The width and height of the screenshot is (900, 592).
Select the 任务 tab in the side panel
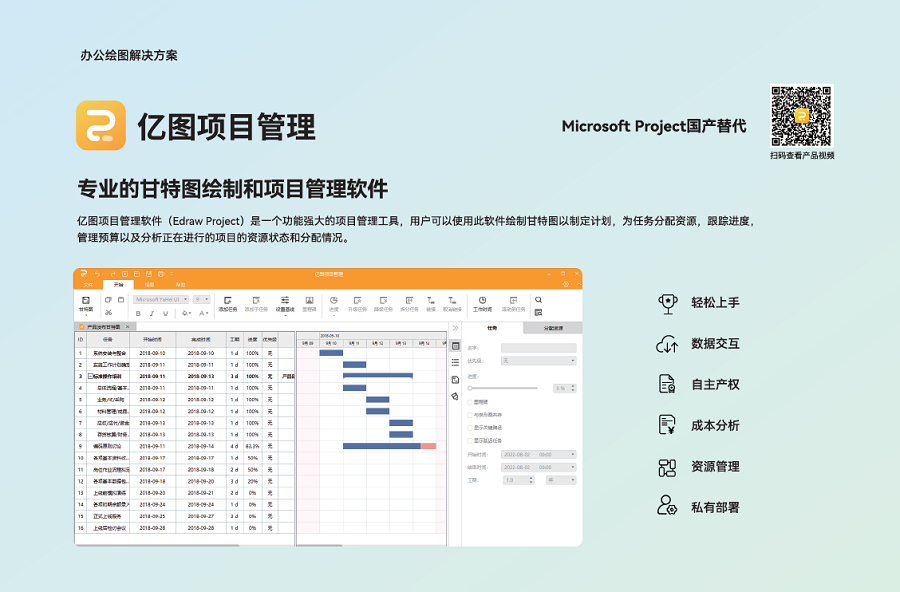492,328
